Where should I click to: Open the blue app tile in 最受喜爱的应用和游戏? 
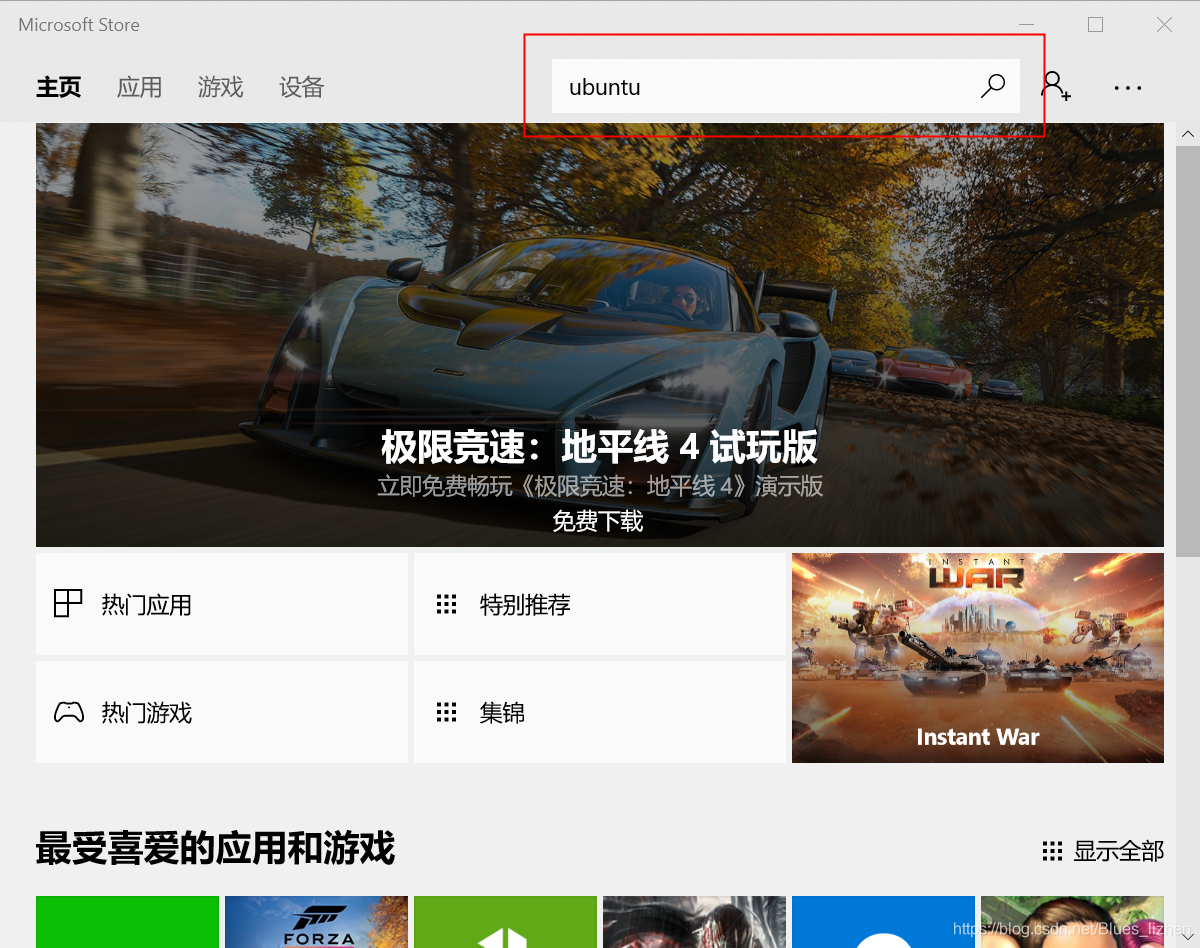[883, 922]
